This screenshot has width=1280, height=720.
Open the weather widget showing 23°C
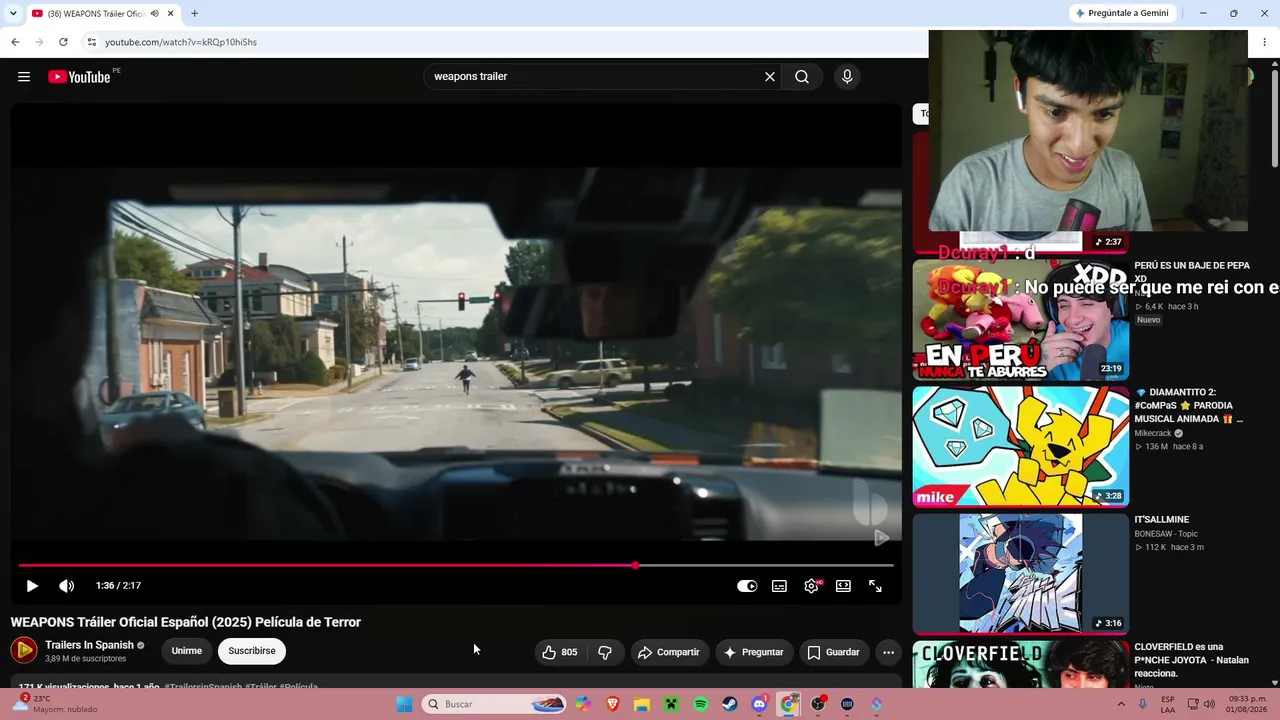(57, 704)
